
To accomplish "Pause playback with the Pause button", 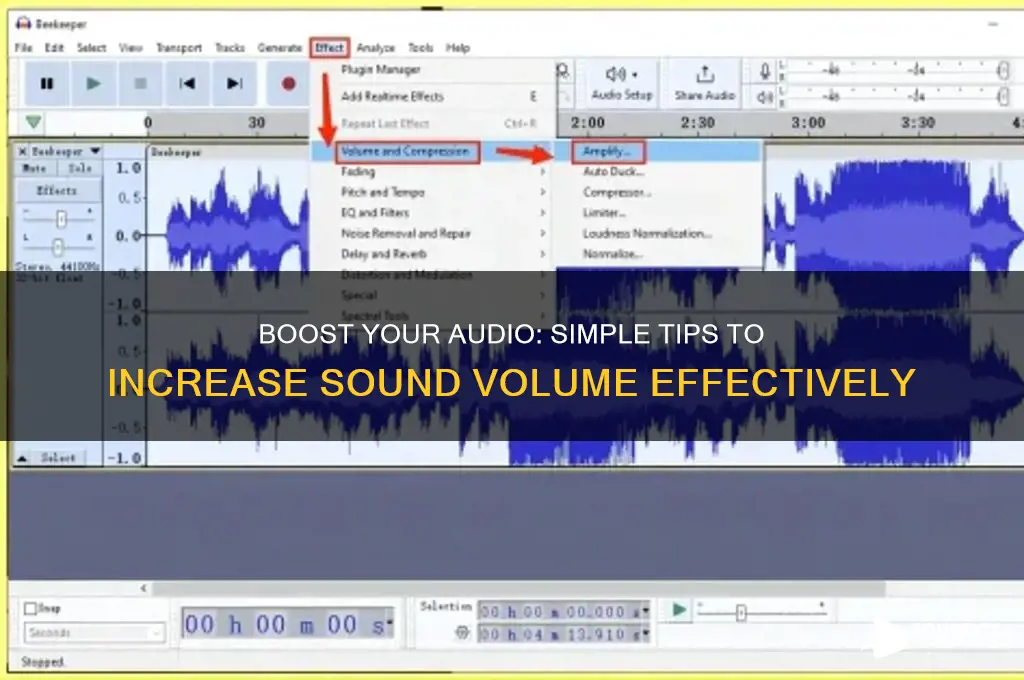I will pos(47,84).
